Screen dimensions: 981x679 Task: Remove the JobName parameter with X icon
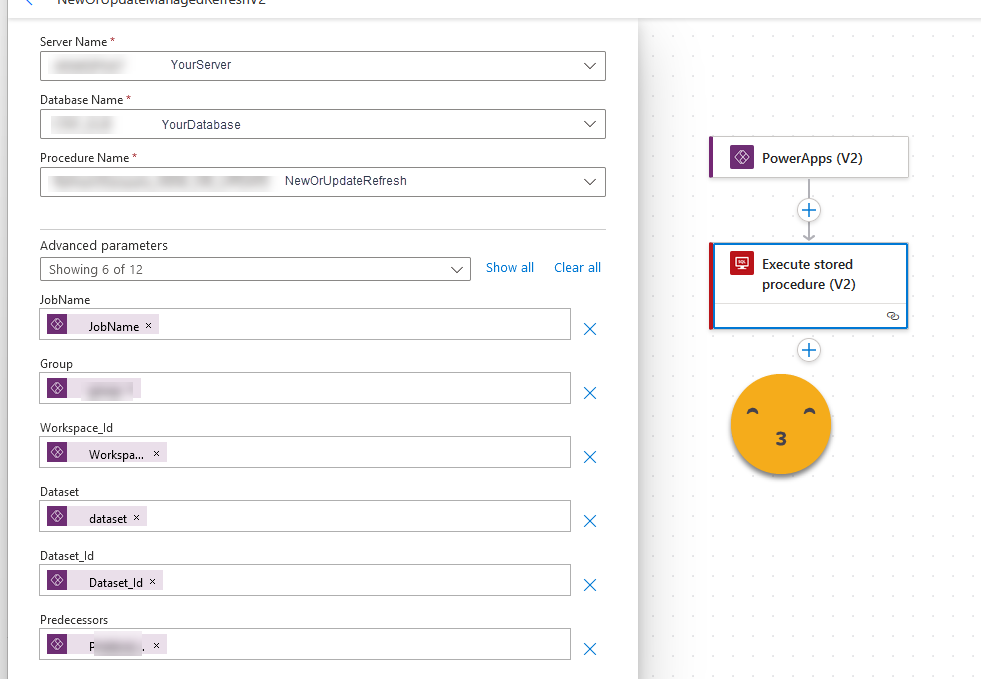click(x=590, y=329)
